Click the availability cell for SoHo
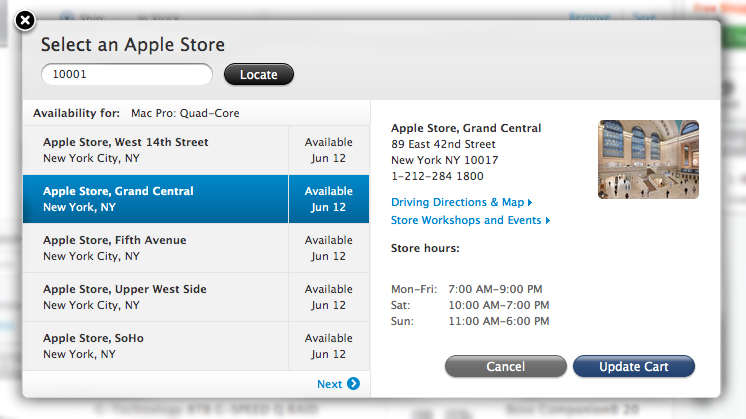The image size is (746, 419). pos(329,346)
